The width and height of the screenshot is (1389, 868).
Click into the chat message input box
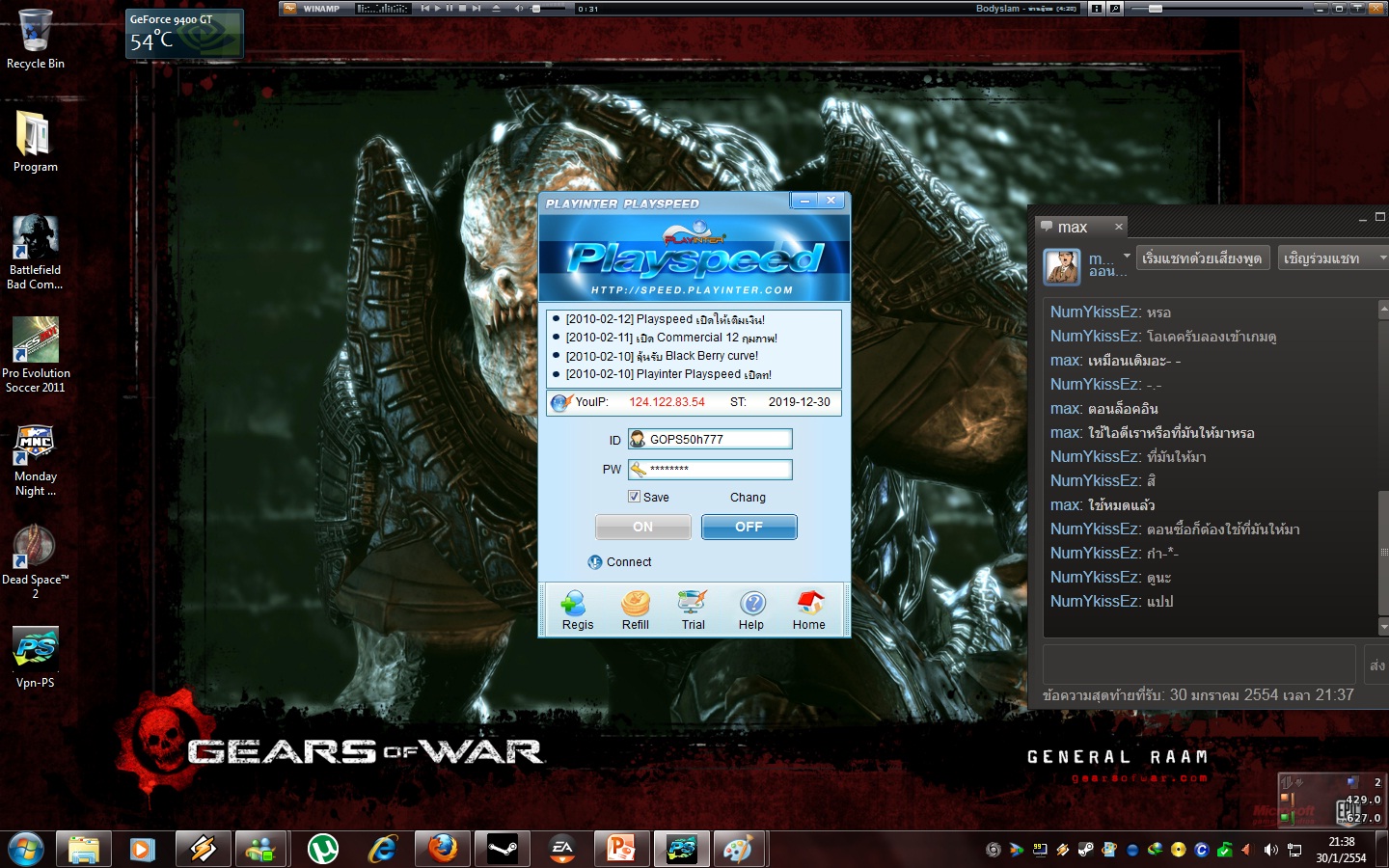point(1199,665)
